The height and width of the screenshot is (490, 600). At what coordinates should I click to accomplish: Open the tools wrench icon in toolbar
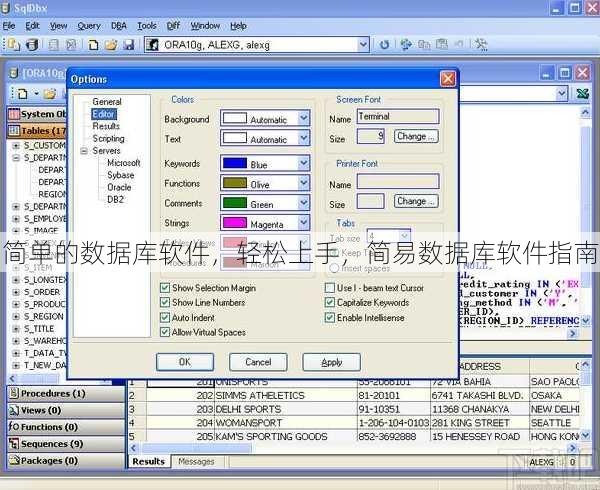(481, 45)
